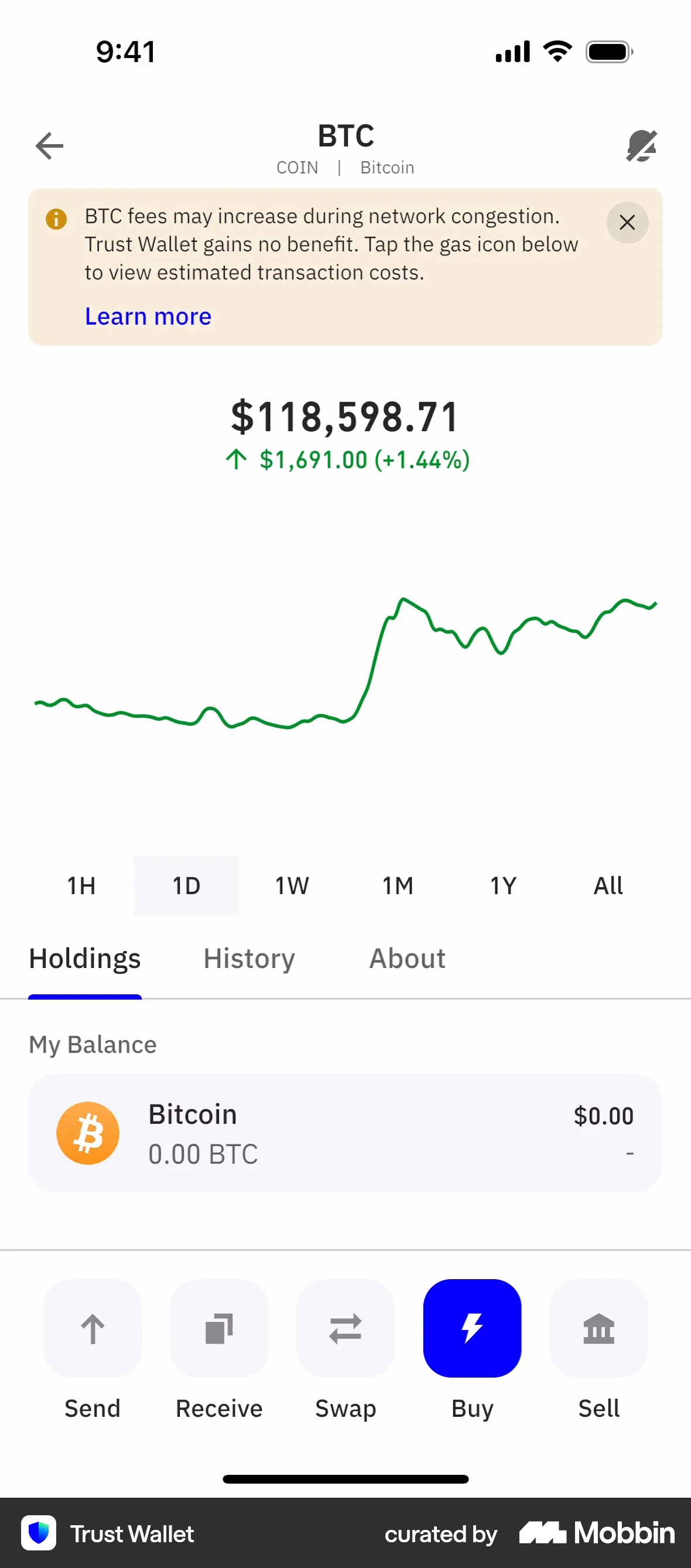Toggle the price alert bell icon
Screen dimensions: 691x1568
[x=641, y=146]
